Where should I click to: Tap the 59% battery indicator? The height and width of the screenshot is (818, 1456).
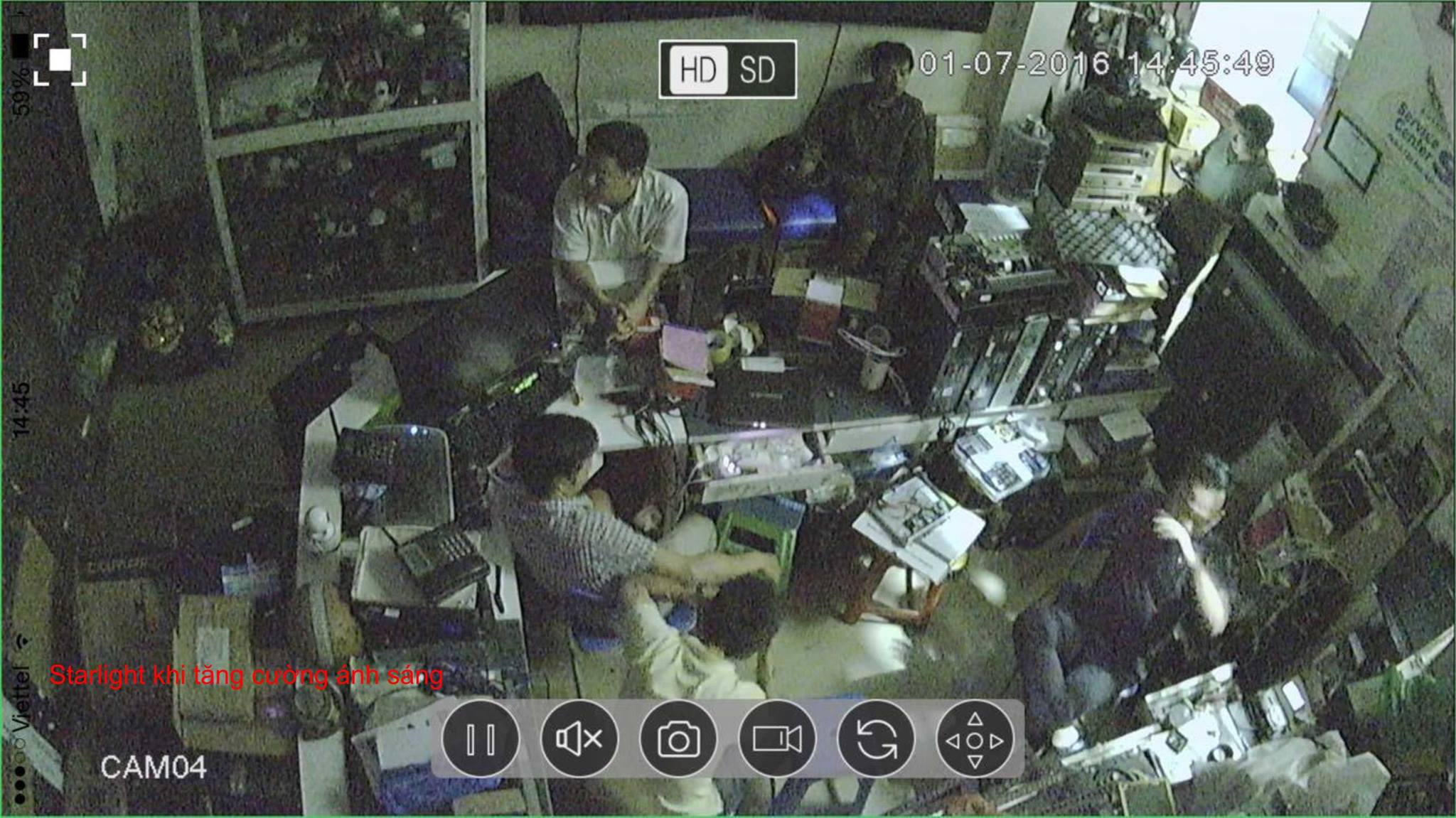pyautogui.click(x=21, y=90)
